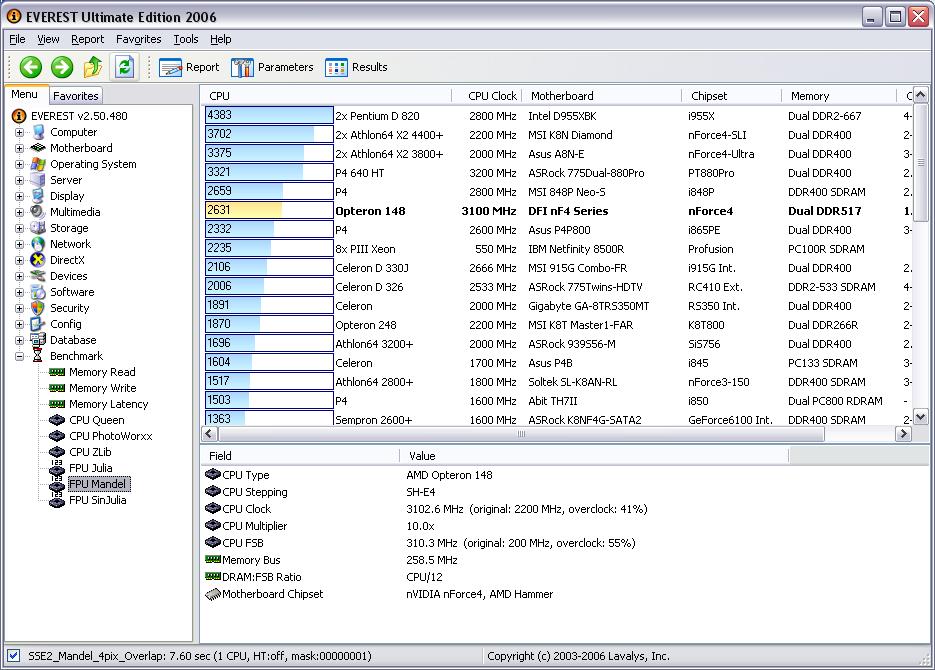The width and height of the screenshot is (935, 670).
Task: Select the Memory Latency benchmark
Action: (109, 404)
